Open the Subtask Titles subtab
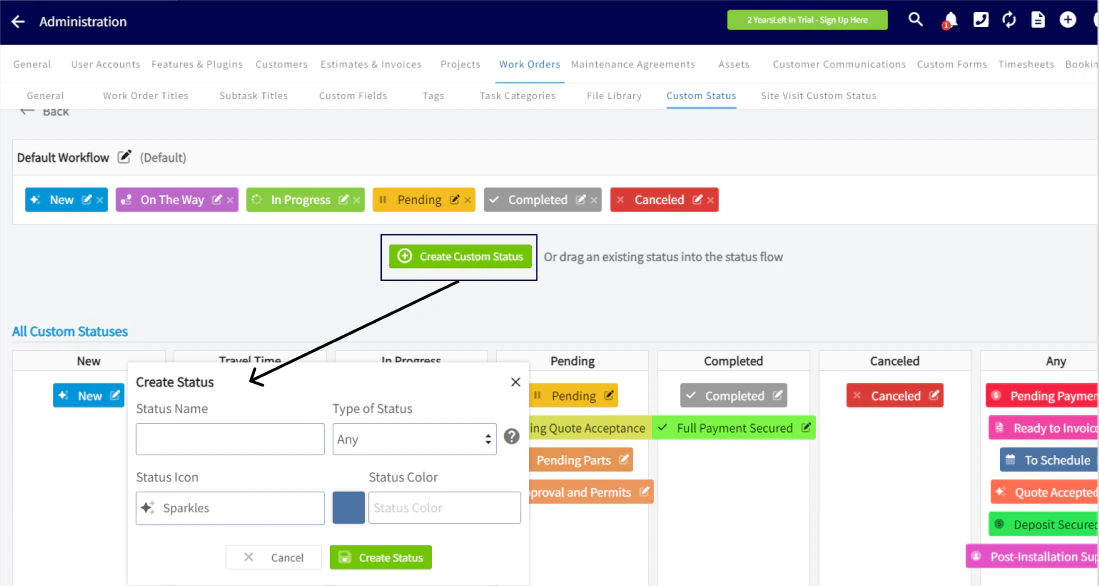Viewport: 1099px width, 586px height. 254,95
